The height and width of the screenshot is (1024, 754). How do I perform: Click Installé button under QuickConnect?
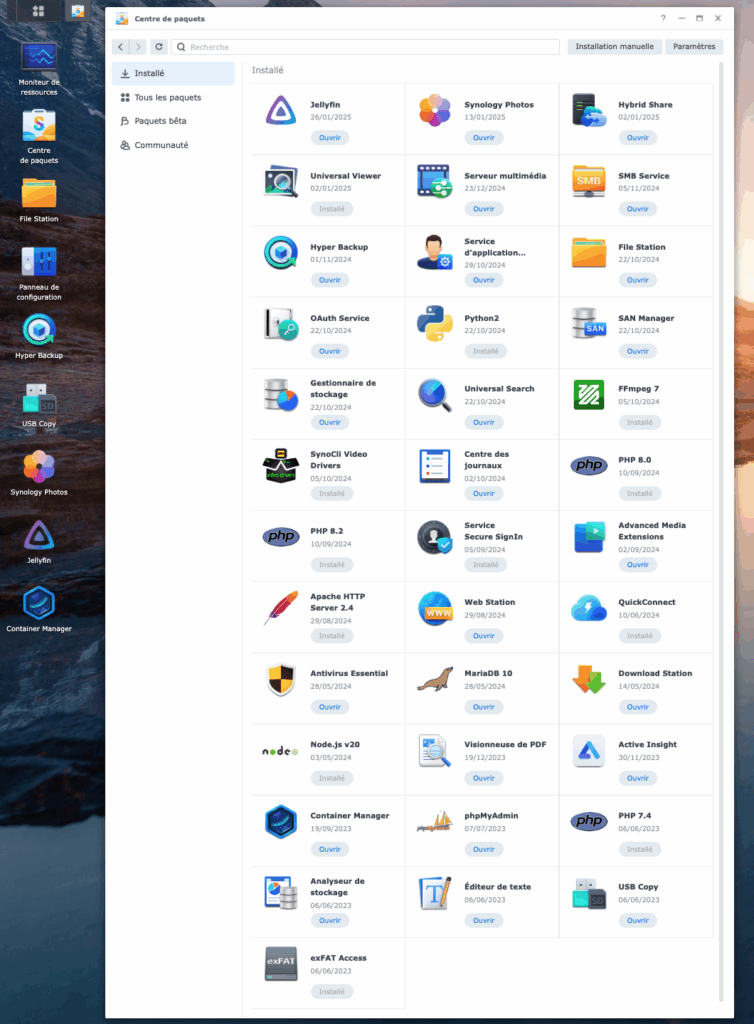click(640, 636)
